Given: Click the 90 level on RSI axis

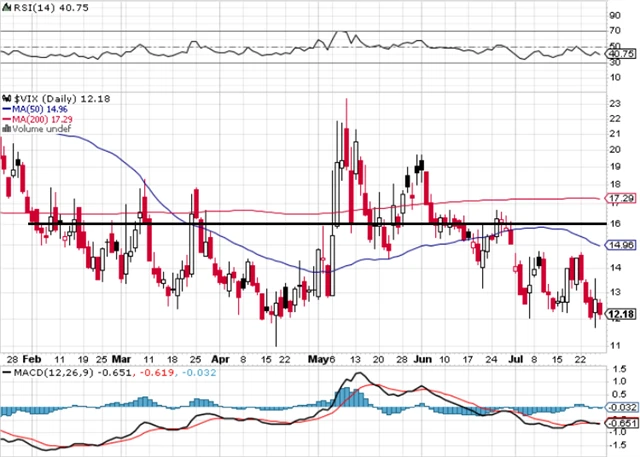Looking at the screenshot, I should click(x=616, y=16).
